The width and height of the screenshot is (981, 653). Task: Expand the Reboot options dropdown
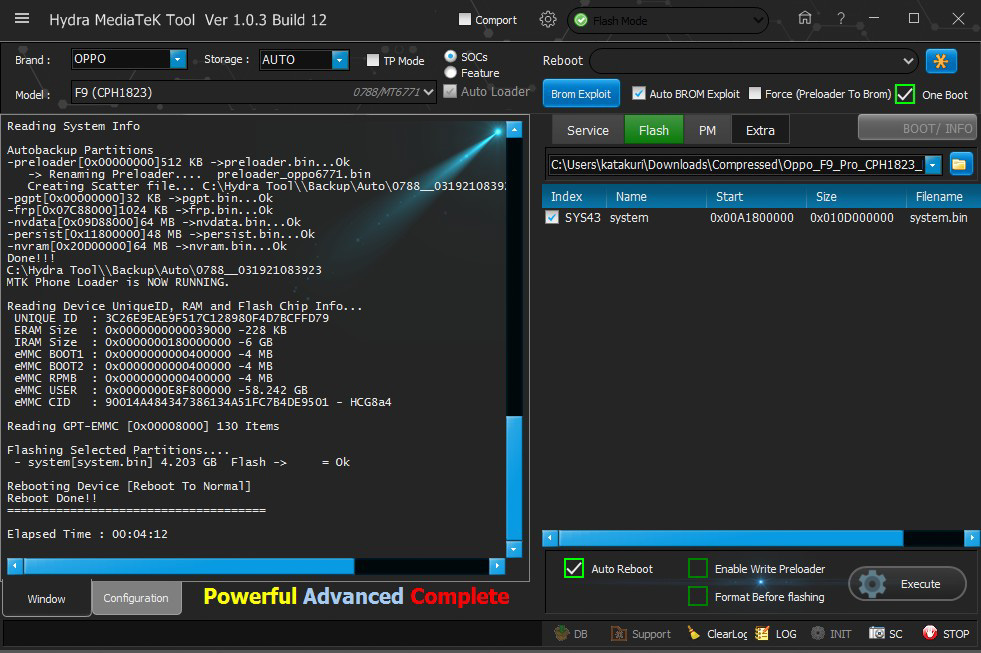click(x=908, y=61)
